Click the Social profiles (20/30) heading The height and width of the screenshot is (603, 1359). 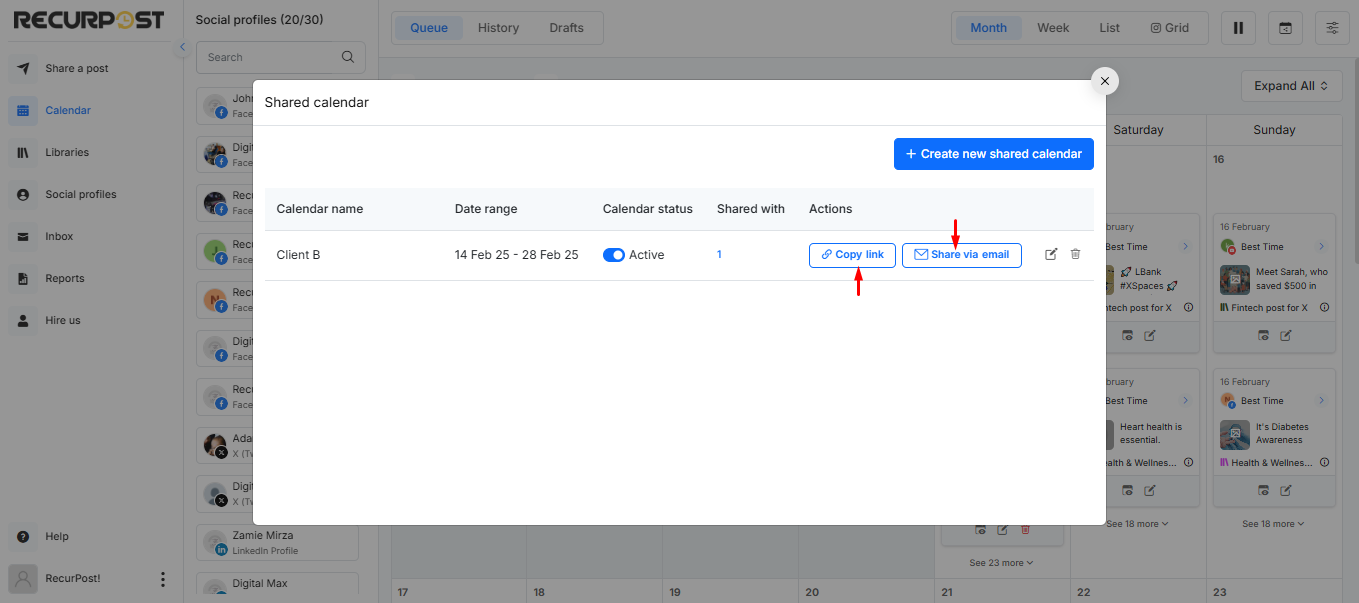click(x=259, y=20)
